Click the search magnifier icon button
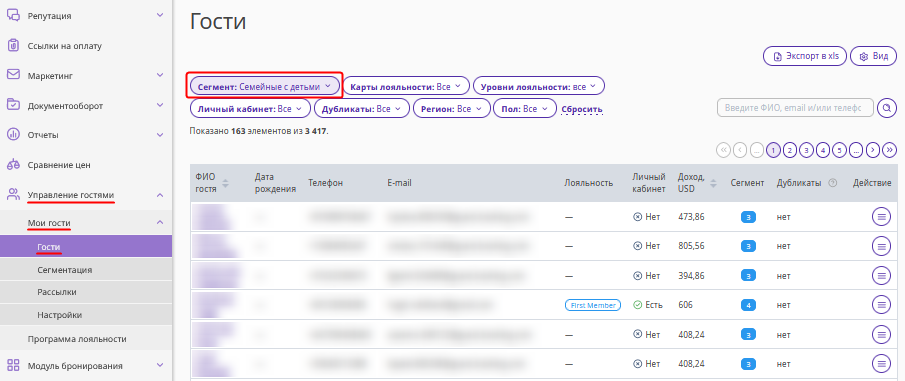Image resolution: width=905 pixels, height=381 pixels. point(887,108)
